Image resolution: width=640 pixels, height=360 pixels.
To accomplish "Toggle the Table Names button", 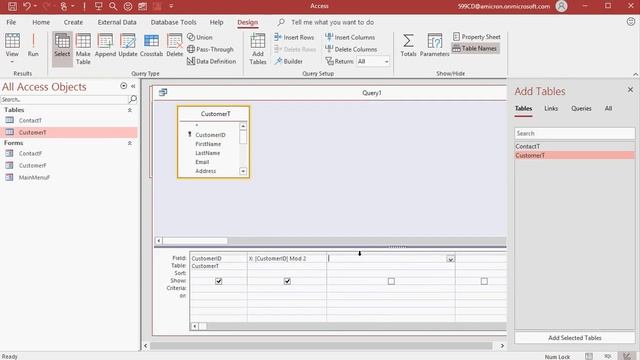I will [475, 49].
